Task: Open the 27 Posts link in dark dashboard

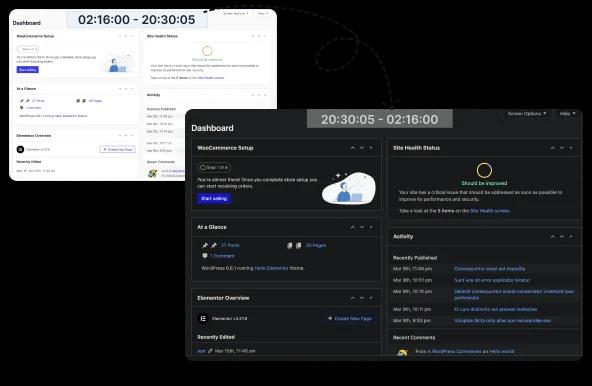Action: pos(230,245)
